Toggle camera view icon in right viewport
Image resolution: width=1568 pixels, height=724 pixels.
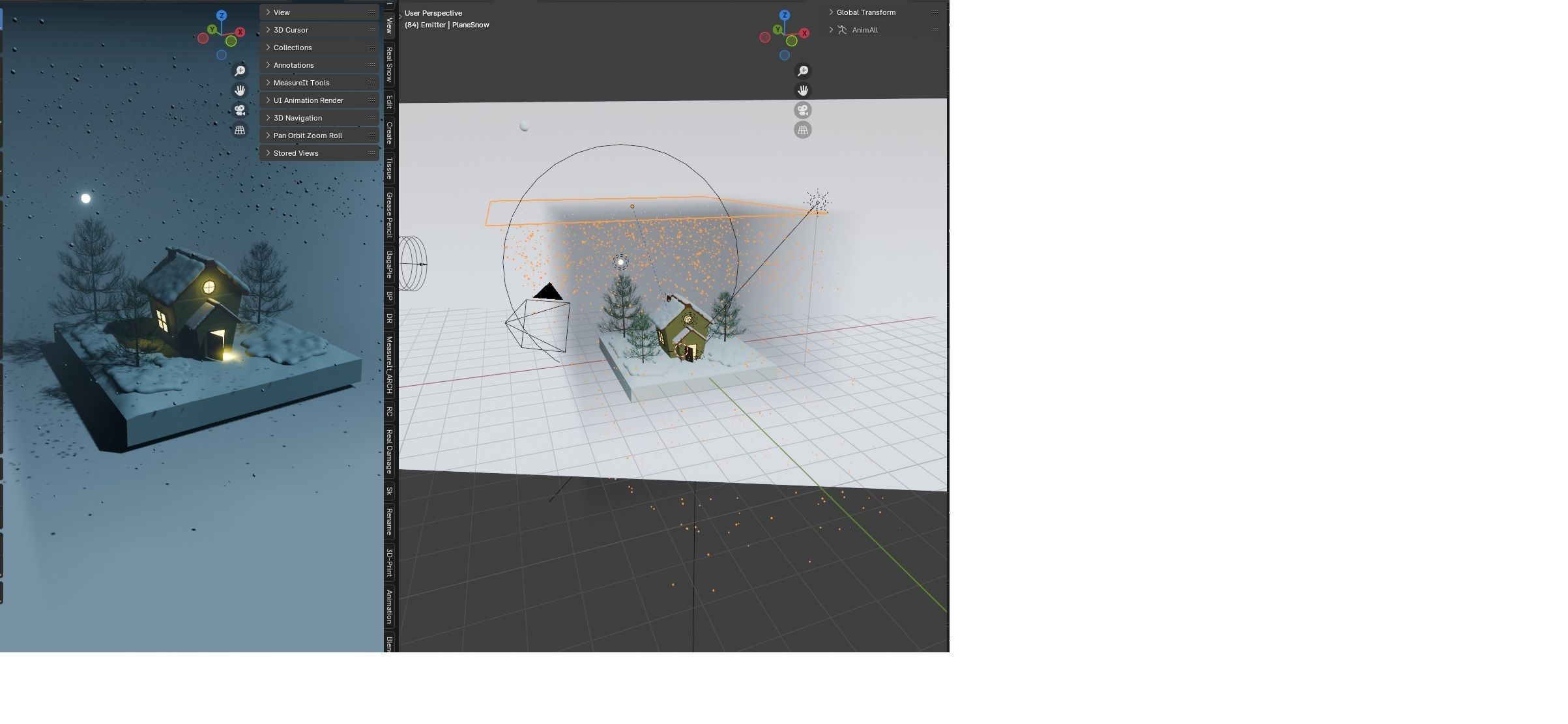(803, 110)
